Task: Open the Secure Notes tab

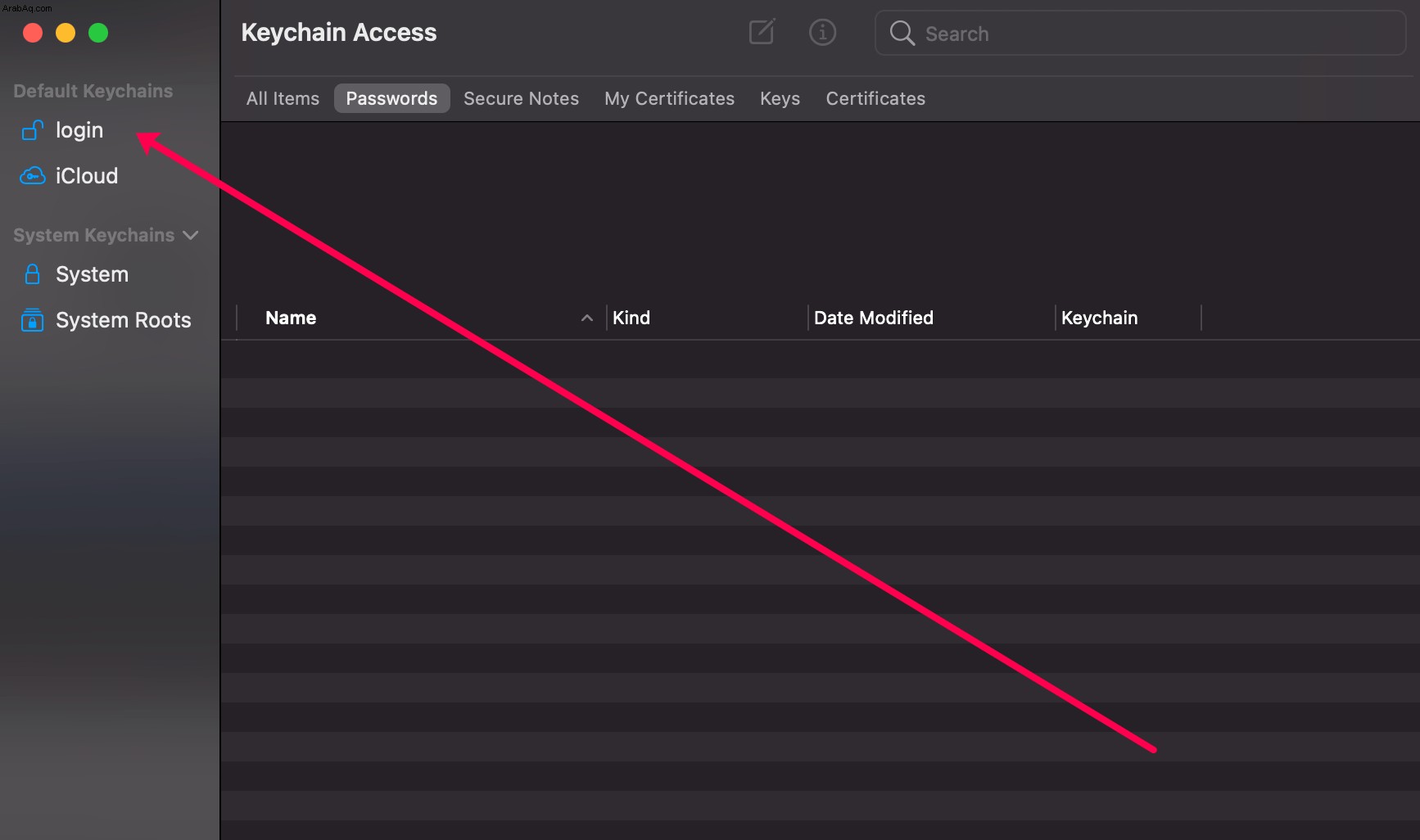Action: (521, 98)
